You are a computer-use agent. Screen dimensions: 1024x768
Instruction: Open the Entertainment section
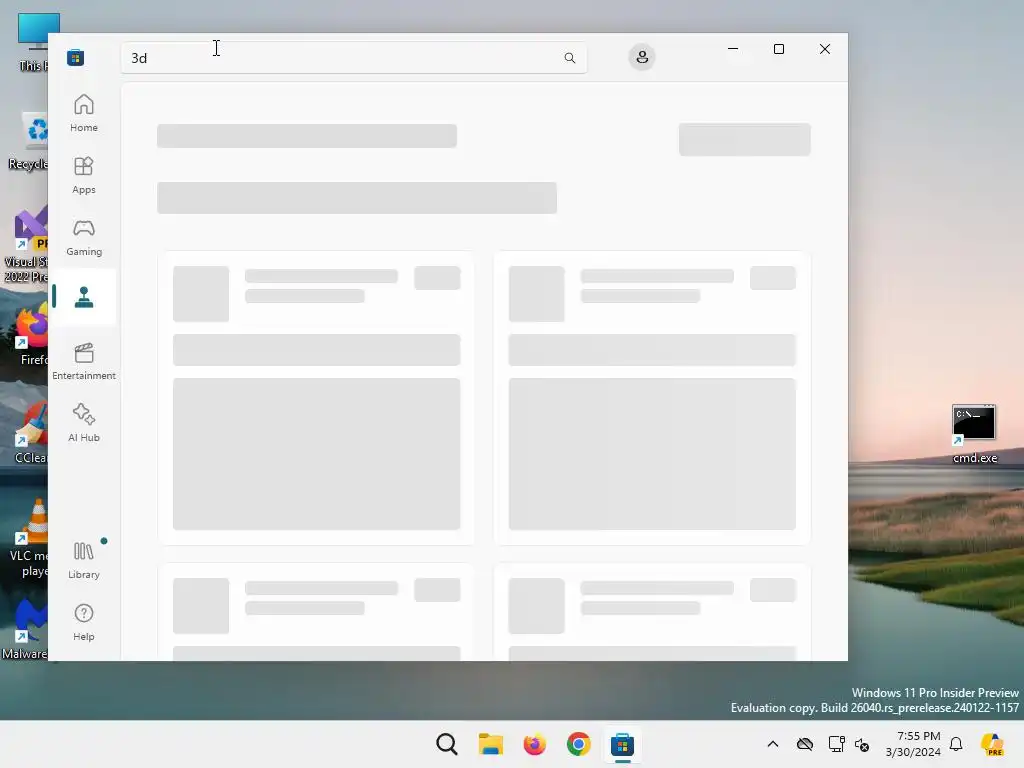(x=84, y=361)
